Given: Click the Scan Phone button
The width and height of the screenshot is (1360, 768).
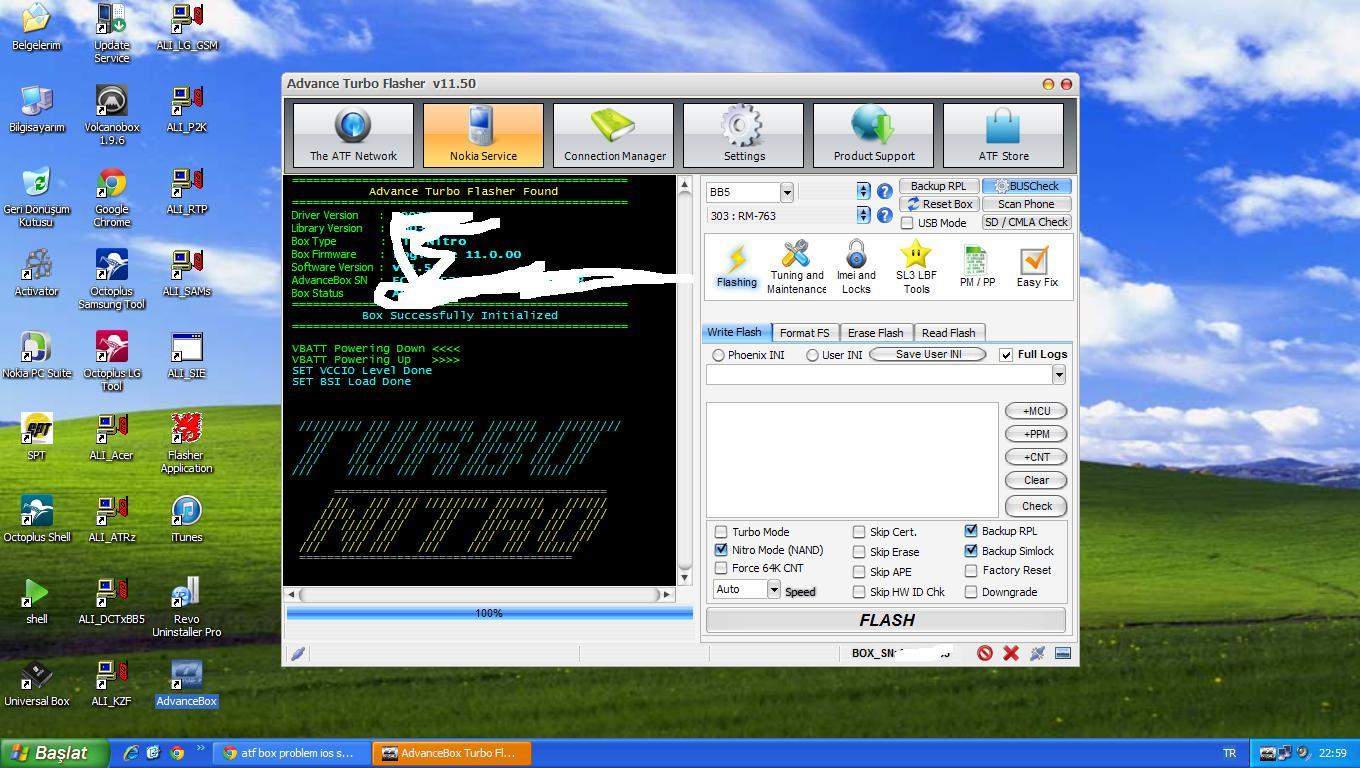Looking at the screenshot, I should 1026,204.
